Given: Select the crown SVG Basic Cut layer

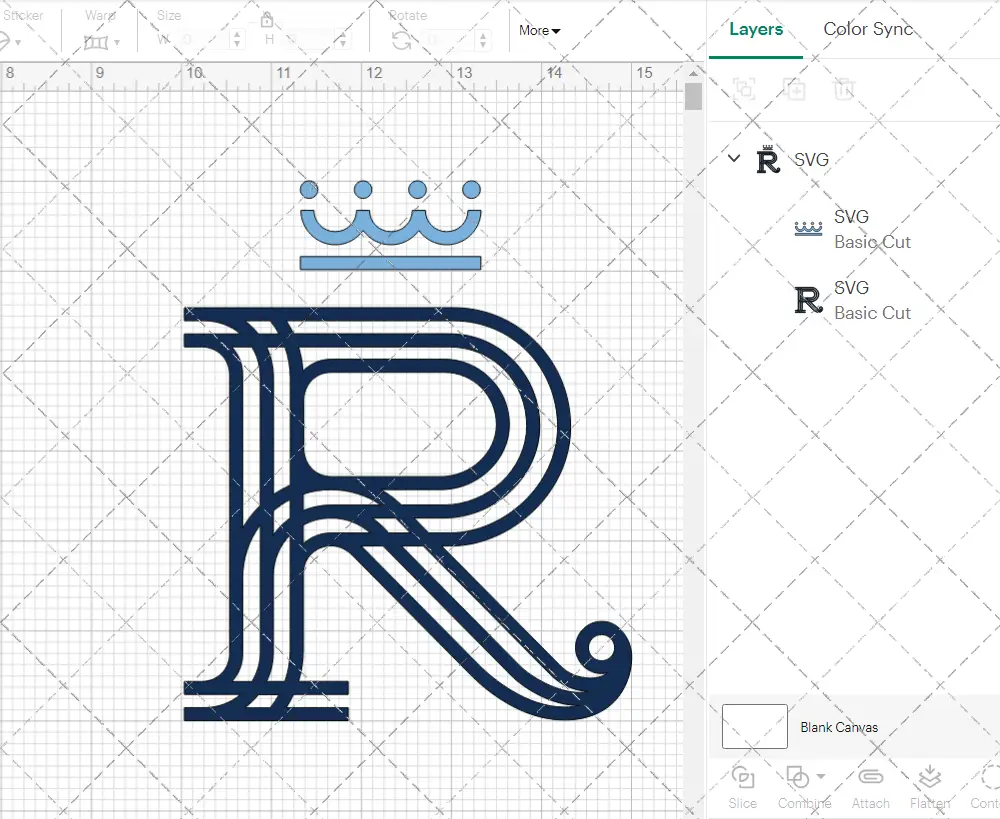Looking at the screenshot, I should (x=870, y=229).
